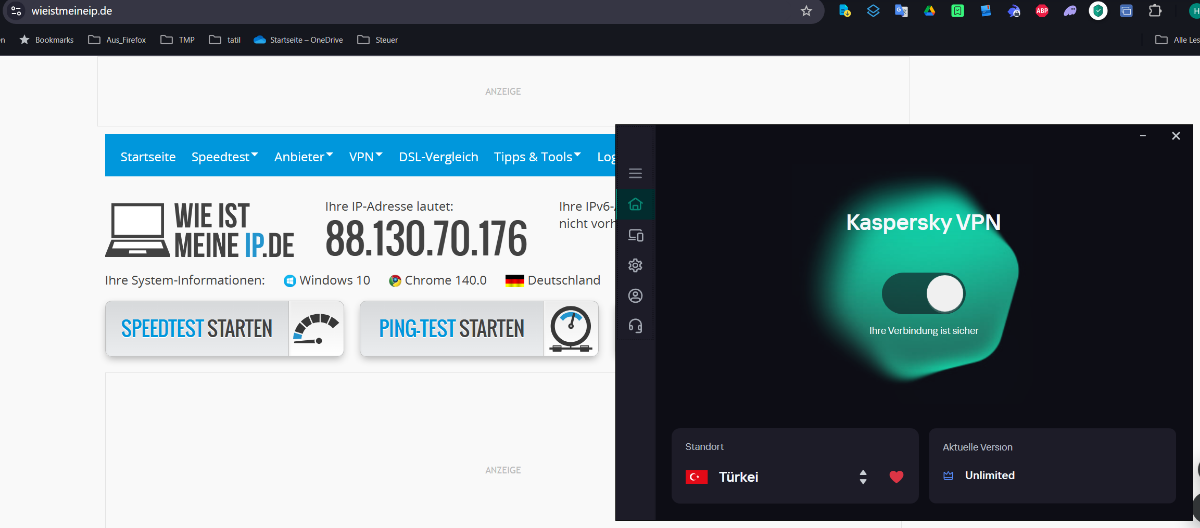This screenshot has width=1200, height=528.
Task: Open the site information icon in address bar
Action: click(15, 11)
